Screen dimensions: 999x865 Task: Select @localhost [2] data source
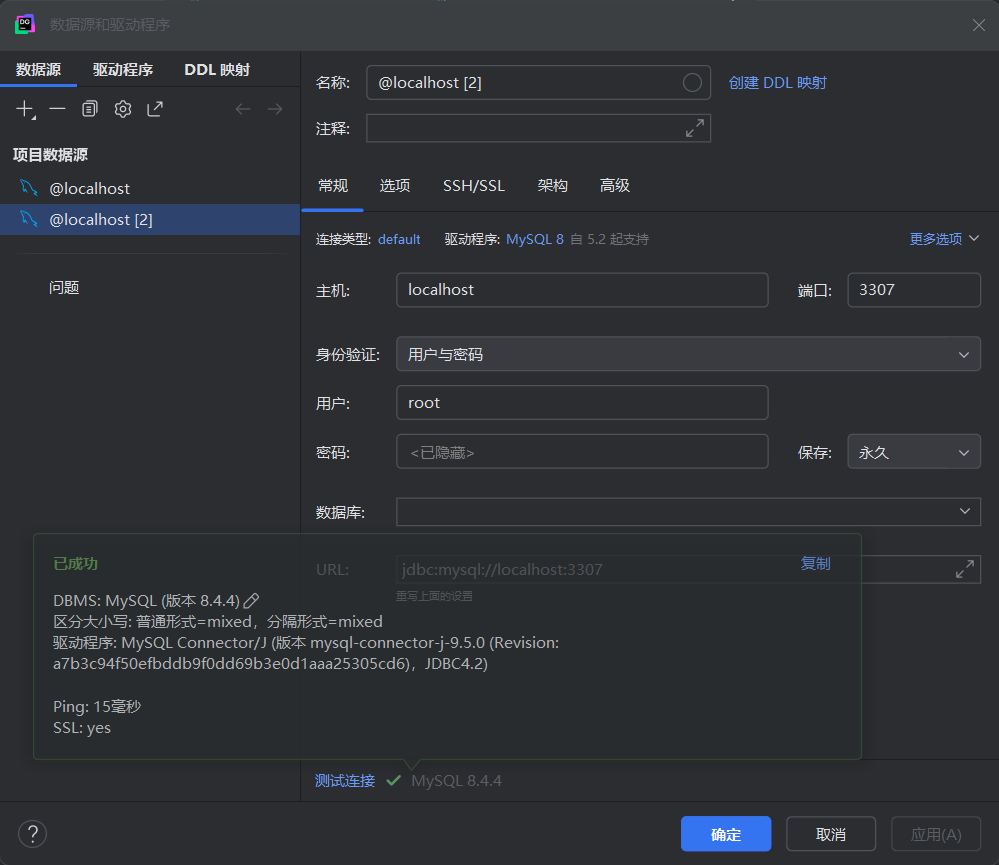tap(150, 219)
